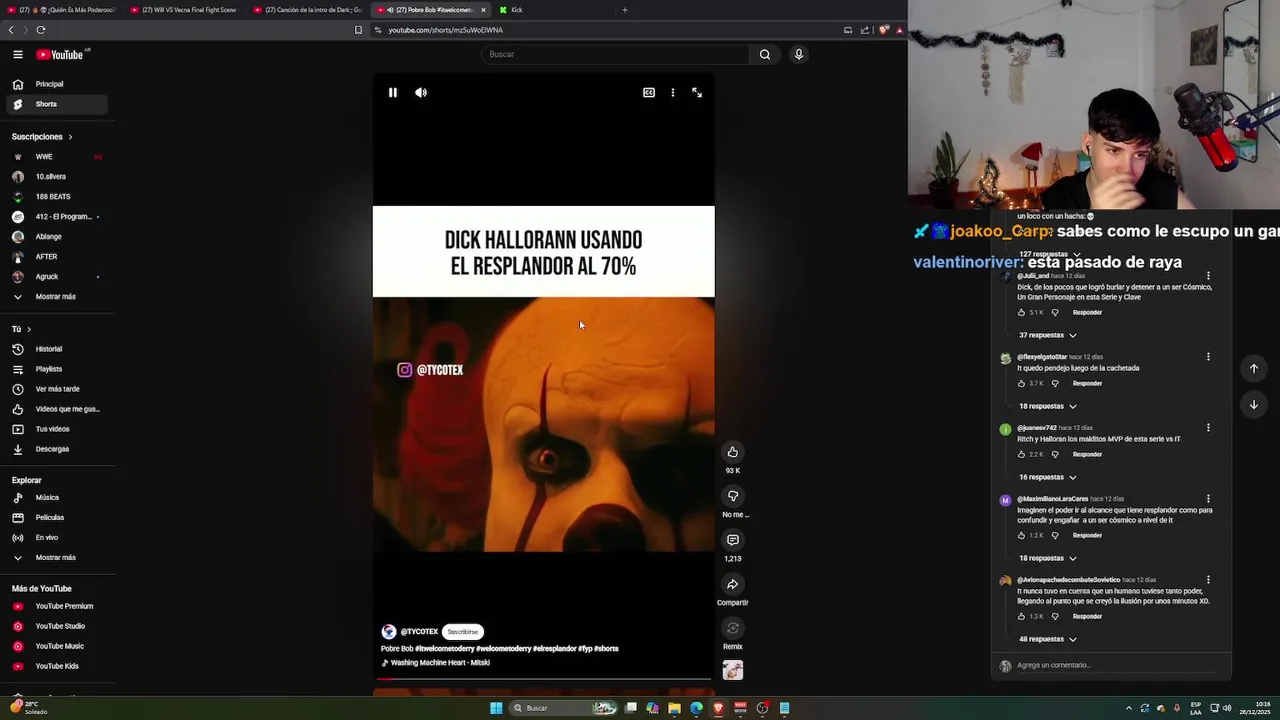1280x720 pixels.
Task: Open the comments button showing 1,213
Action: pos(733,540)
